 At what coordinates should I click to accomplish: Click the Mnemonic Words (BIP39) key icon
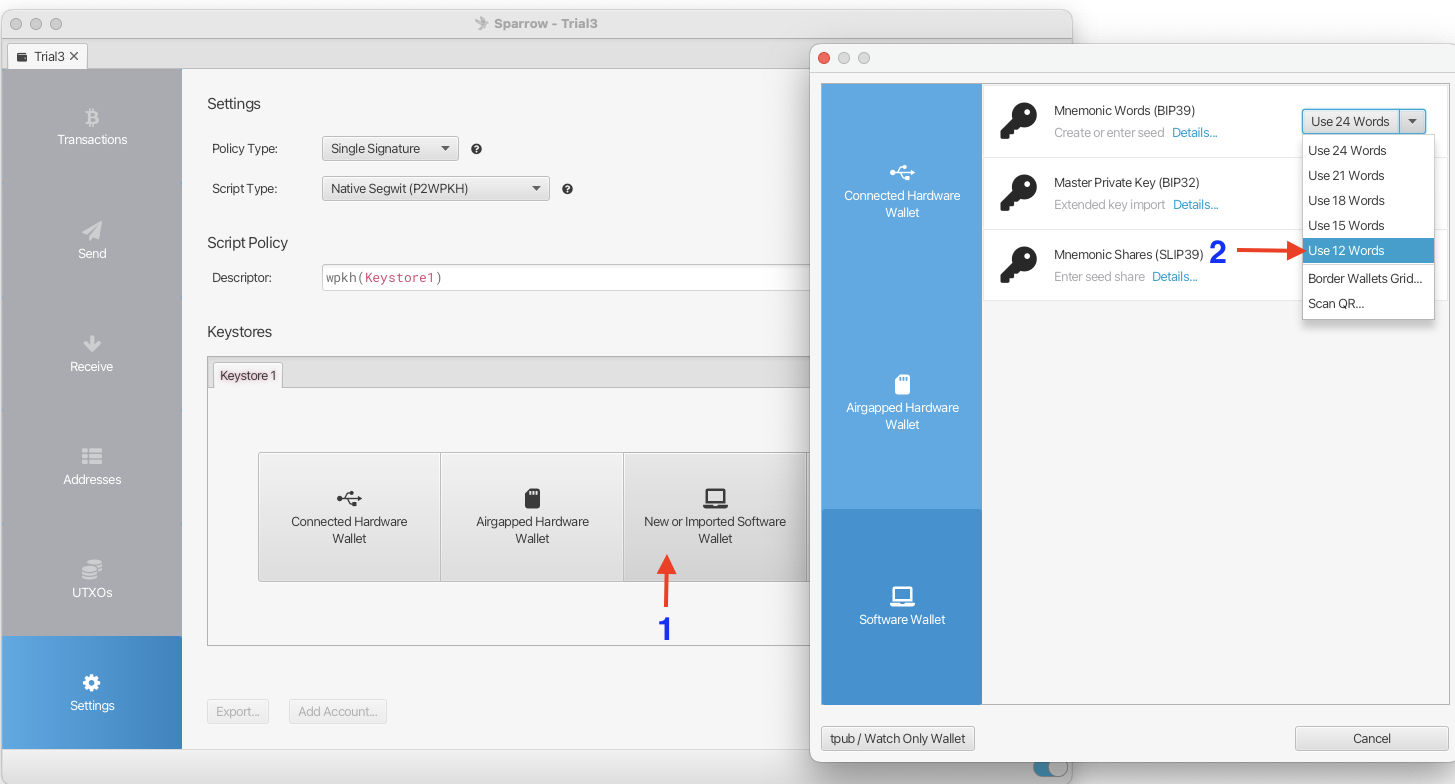[1018, 121]
